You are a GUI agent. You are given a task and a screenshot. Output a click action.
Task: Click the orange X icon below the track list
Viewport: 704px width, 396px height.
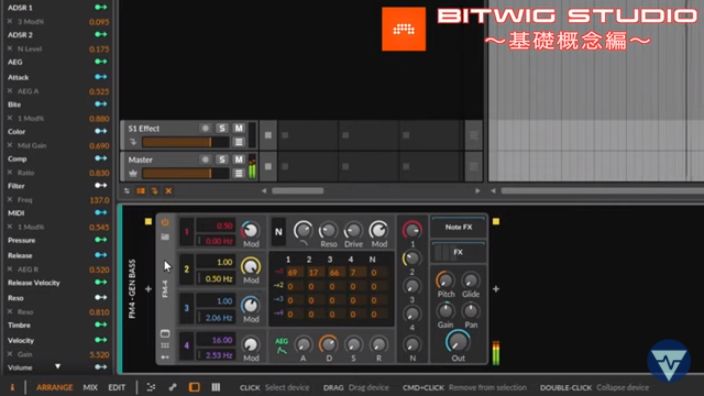click(168, 191)
